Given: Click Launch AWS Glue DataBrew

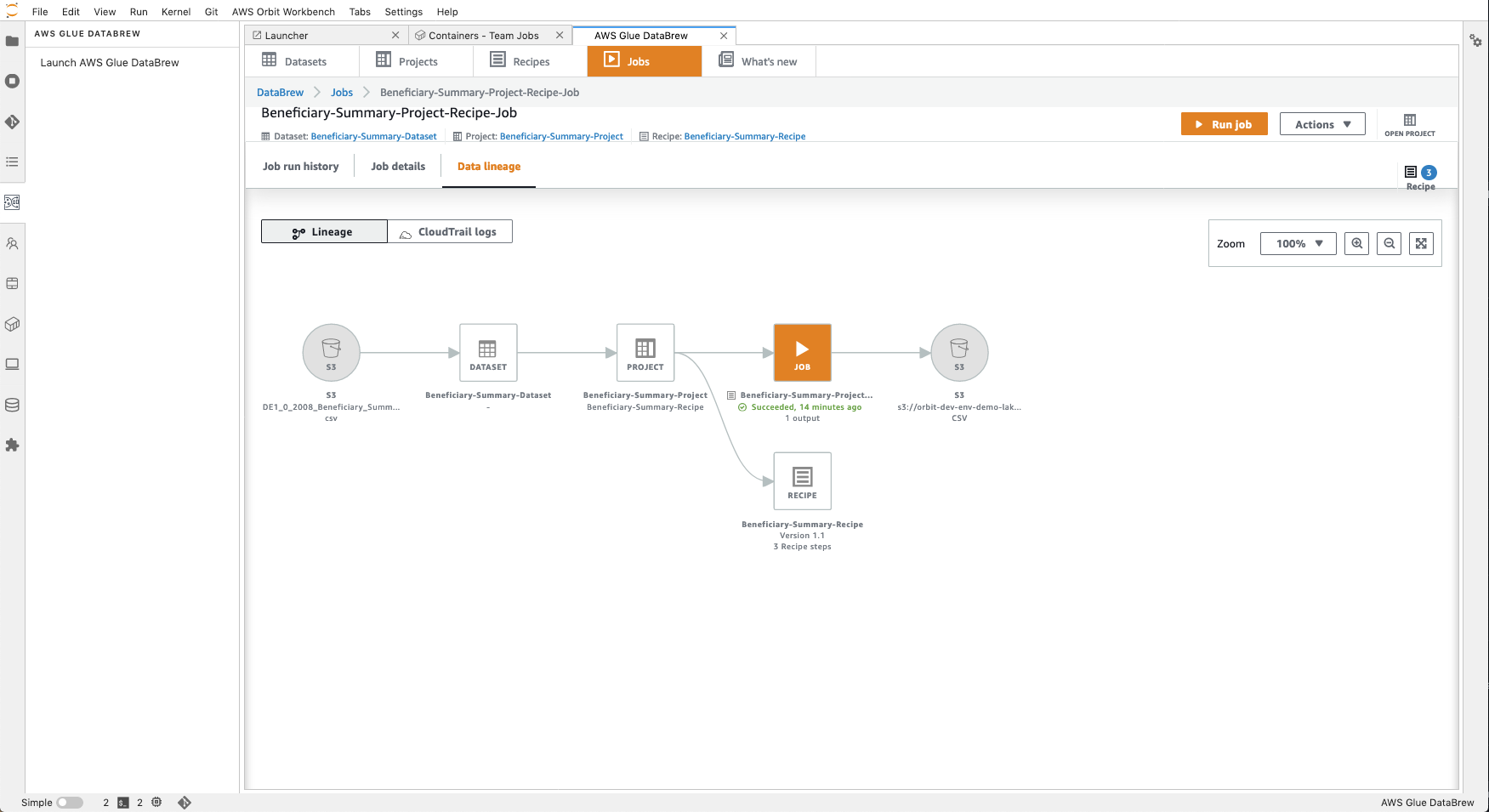Looking at the screenshot, I should pyautogui.click(x=110, y=63).
